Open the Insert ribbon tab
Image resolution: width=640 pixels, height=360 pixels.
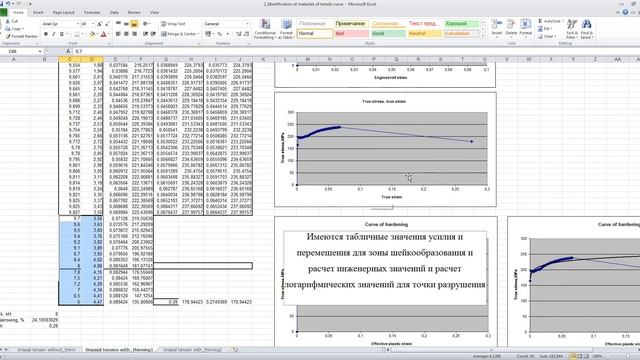(x=38, y=13)
